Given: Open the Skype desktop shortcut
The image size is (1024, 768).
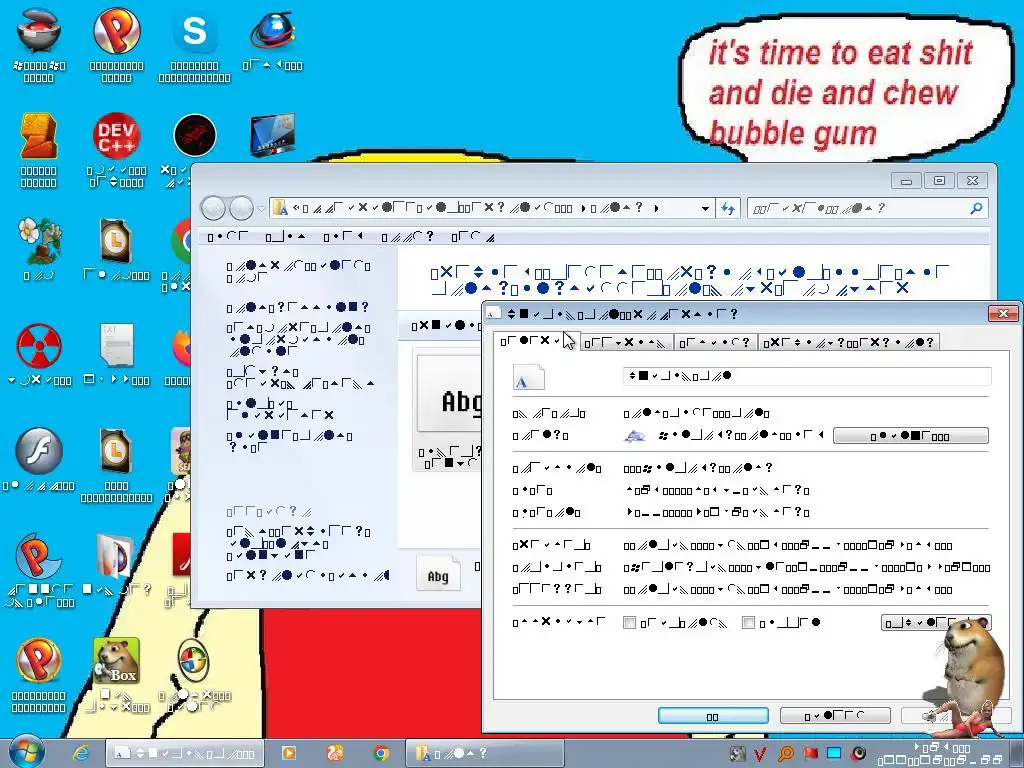Looking at the screenshot, I should [x=195, y=31].
